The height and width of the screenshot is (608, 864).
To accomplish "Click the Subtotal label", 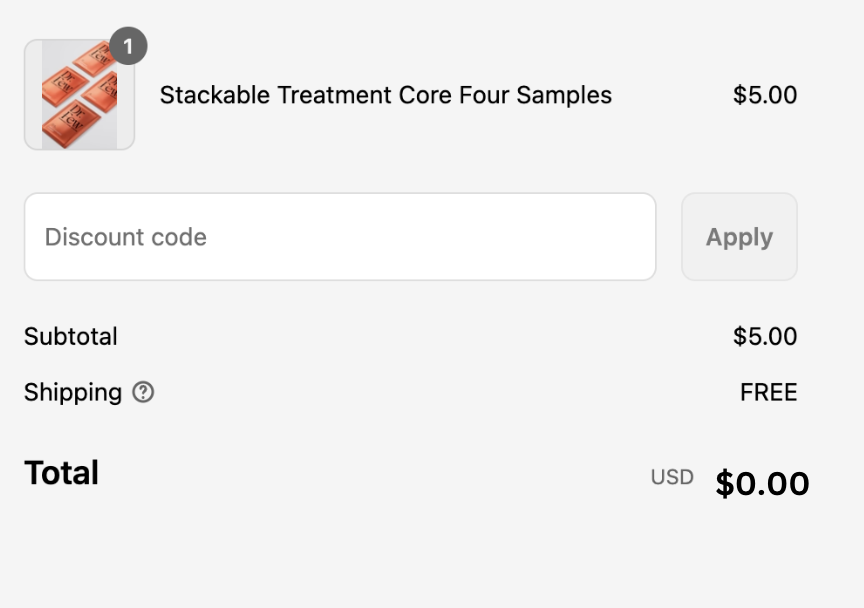I will click(x=71, y=336).
